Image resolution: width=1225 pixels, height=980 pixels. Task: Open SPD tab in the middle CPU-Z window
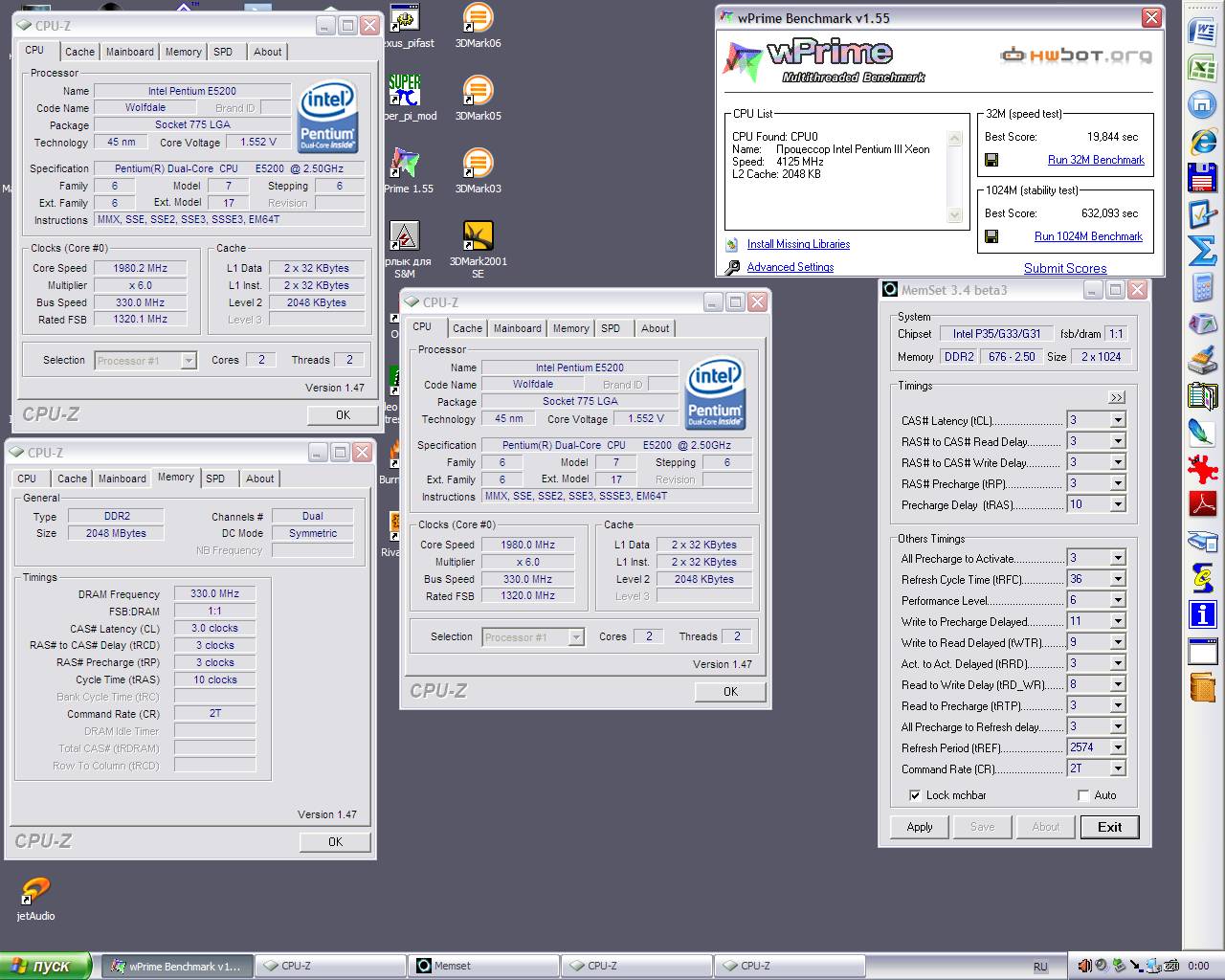611,328
